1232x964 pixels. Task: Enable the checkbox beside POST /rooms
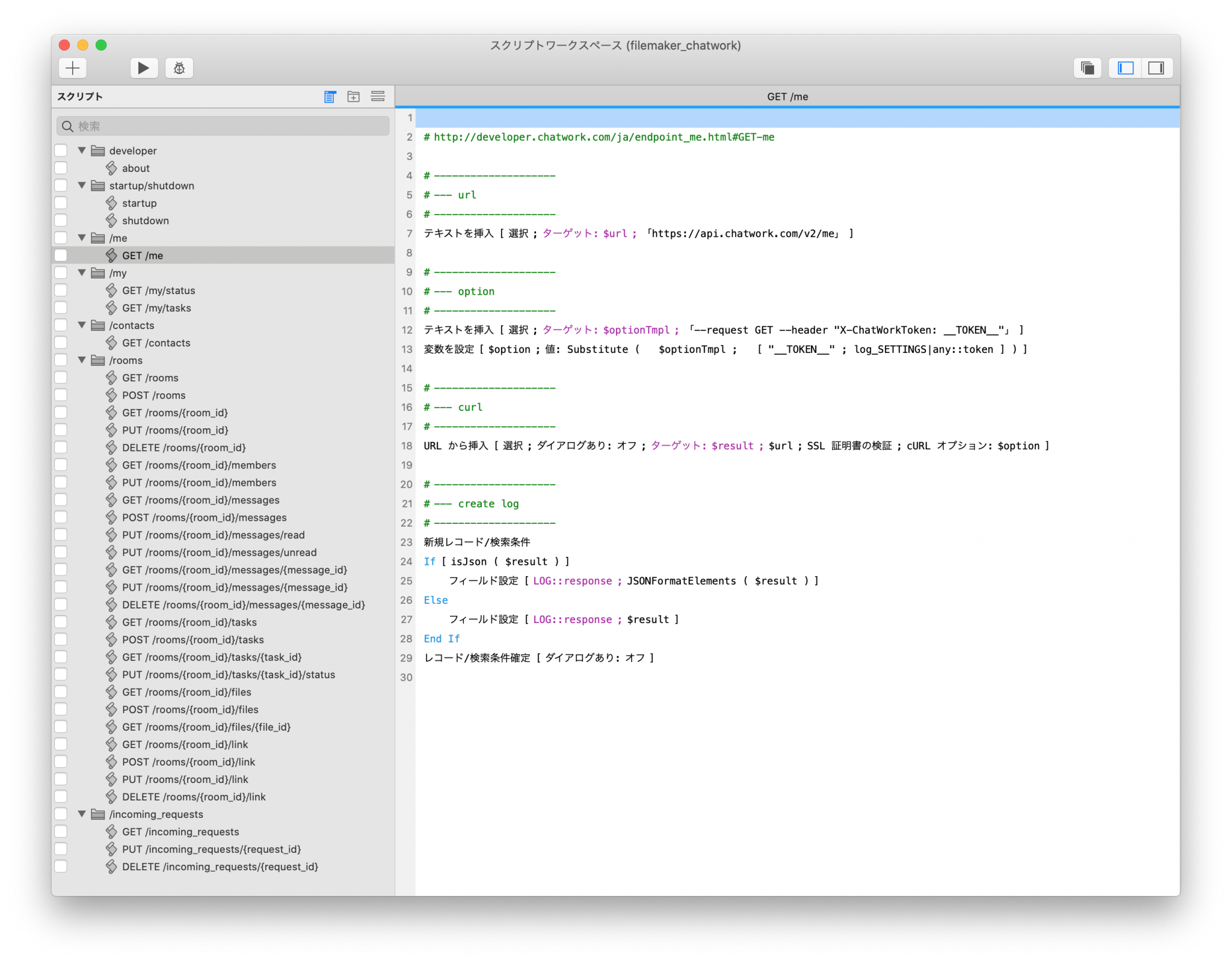[x=61, y=395]
